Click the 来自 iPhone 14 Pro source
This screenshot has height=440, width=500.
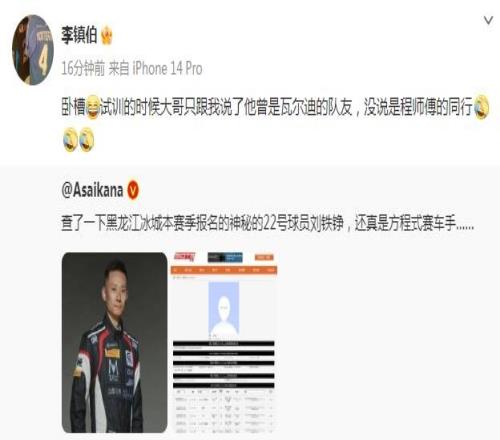click(155, 68)
